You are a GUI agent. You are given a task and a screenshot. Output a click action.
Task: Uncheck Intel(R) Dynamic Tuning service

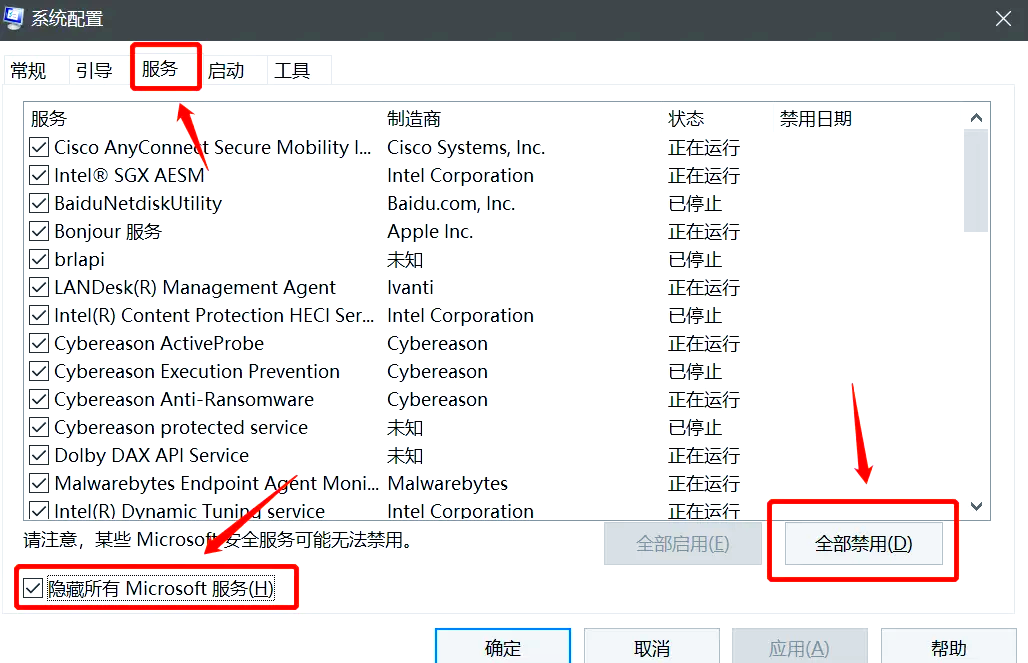click(39, 511)
